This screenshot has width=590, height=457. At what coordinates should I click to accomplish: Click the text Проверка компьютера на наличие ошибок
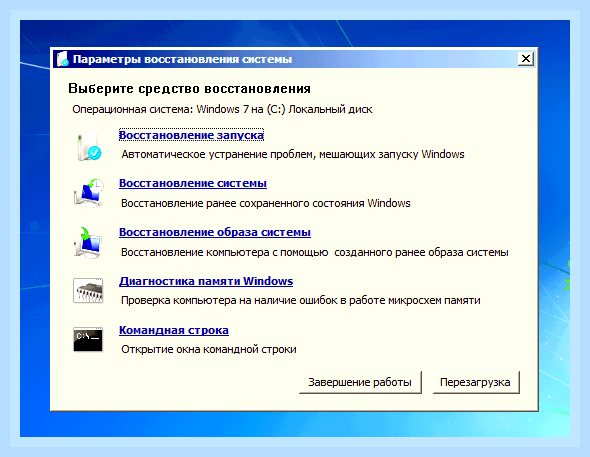301,301
